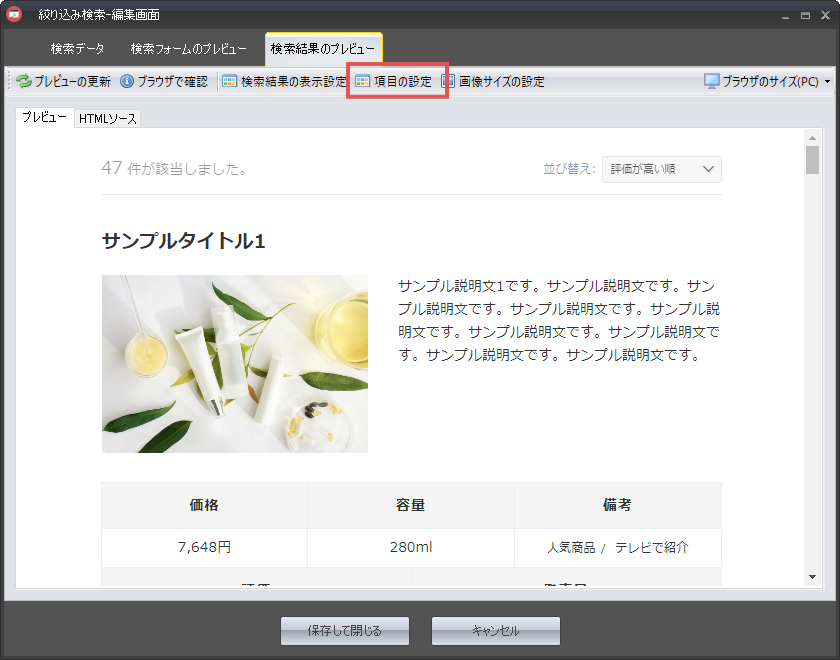Click the red app icon in title bar
Image resolution: width=840 pixels, height=660 pixels.
15,15
